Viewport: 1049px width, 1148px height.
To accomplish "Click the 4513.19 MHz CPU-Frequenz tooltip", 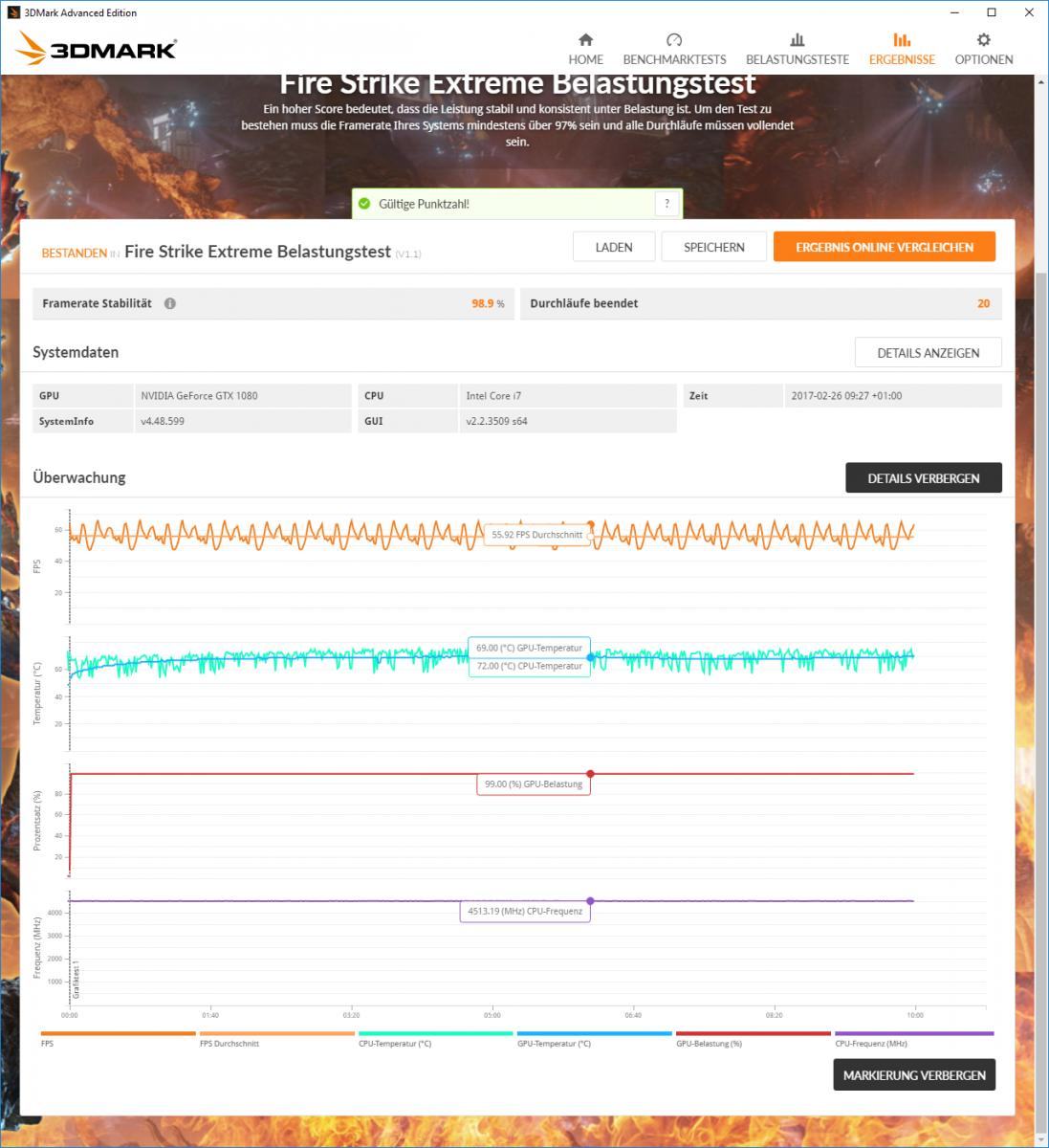I will 525,911.
